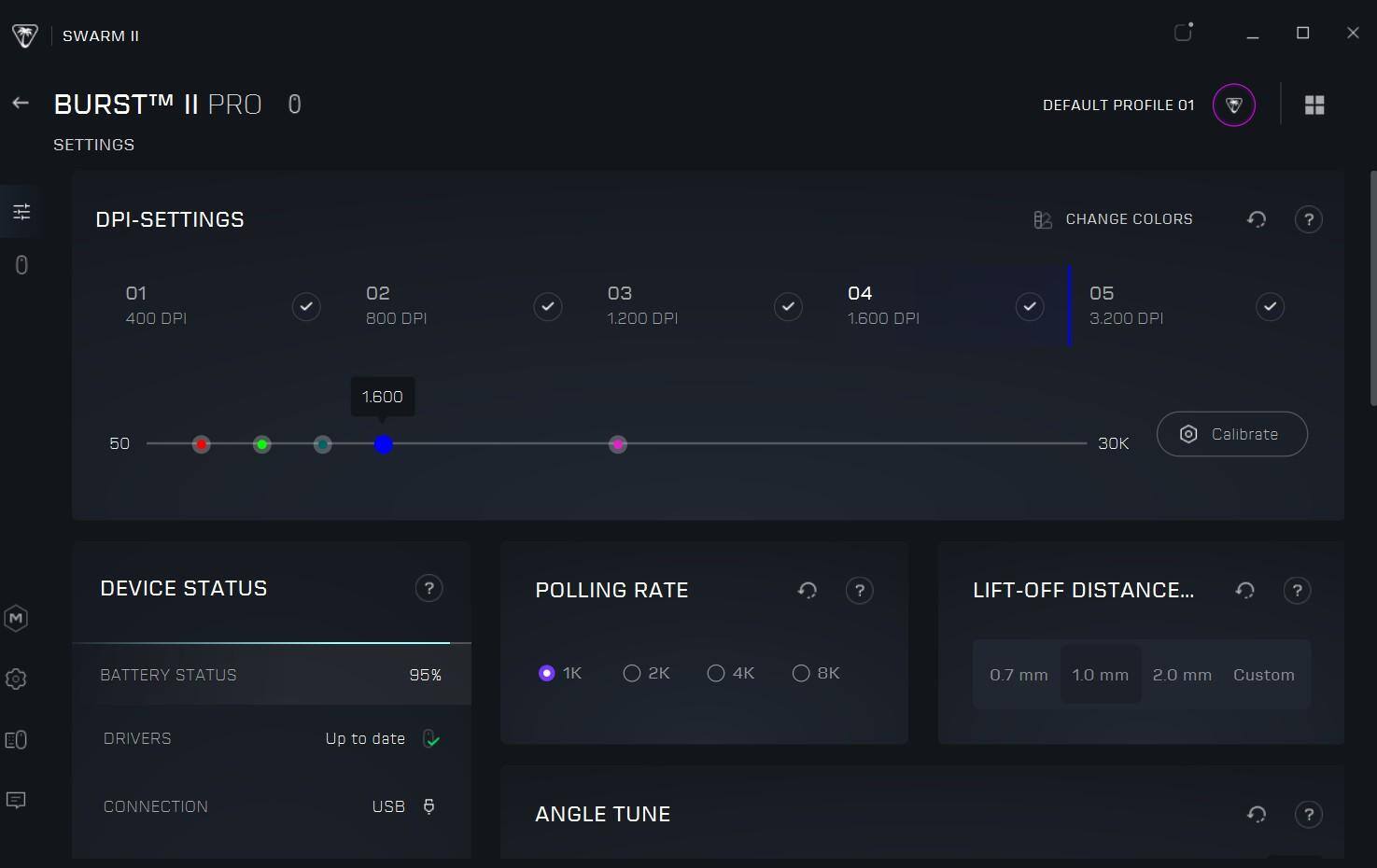The image size is (1377, 868).
Task: Reset the Polling Rate setting
Action: (x=807, y=590)
